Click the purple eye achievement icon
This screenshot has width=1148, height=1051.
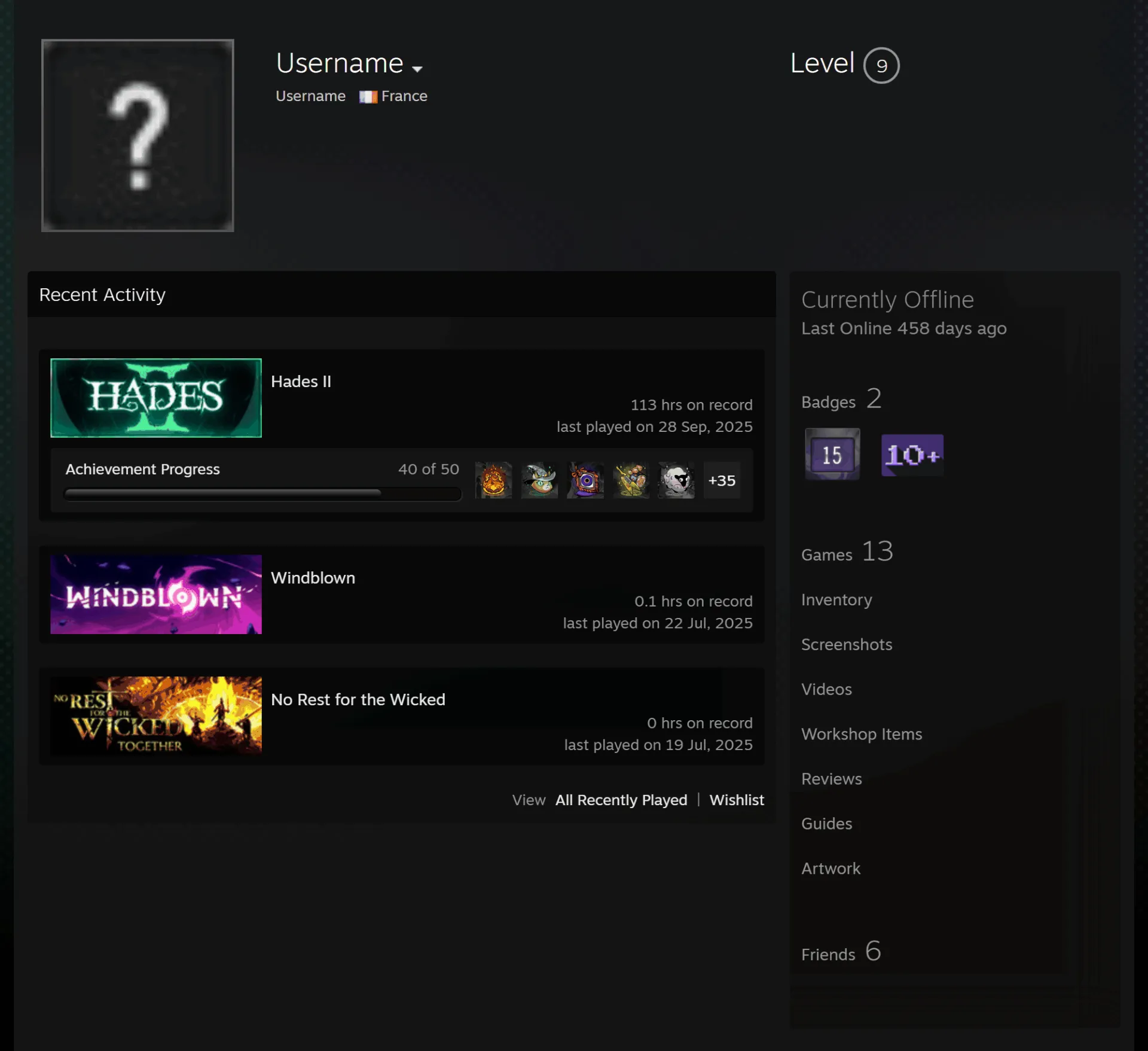pos(585,480)
